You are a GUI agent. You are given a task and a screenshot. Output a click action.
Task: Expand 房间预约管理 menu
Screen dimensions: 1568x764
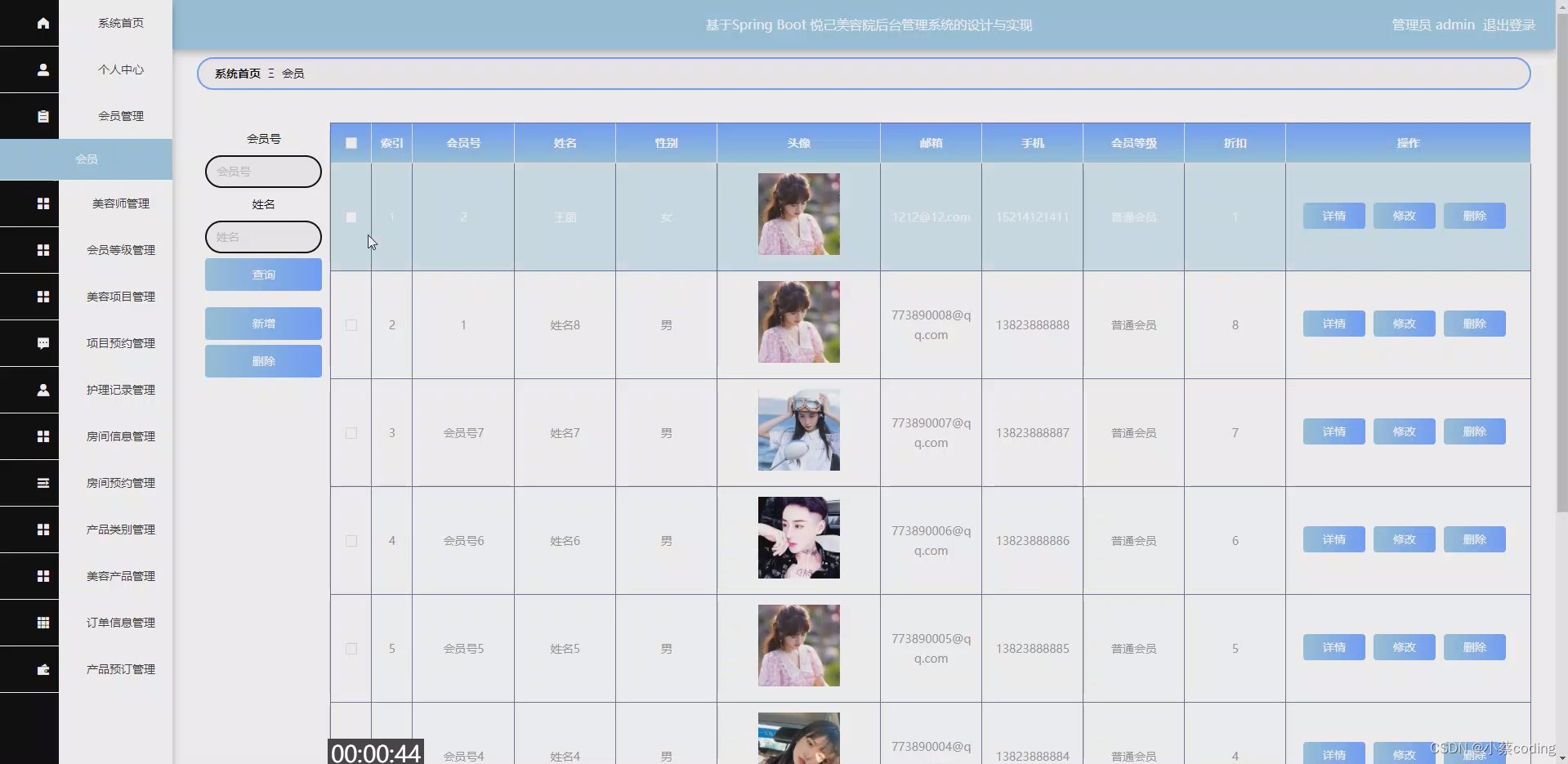point(121,483)
